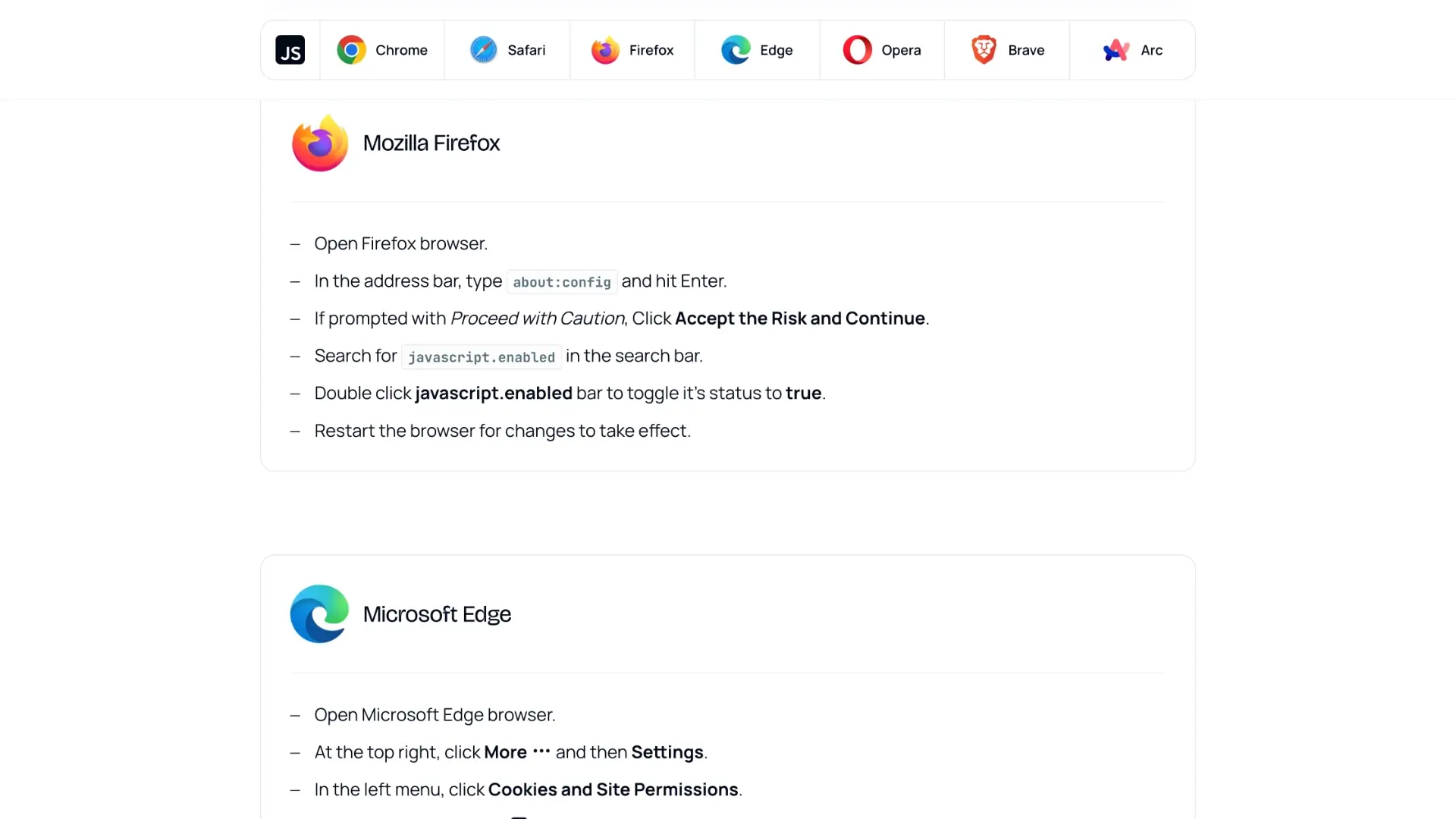Viewport: 1456px width, 819px height.
Task: Click the large Microsoft Edge logo
Action: point(319,614)
